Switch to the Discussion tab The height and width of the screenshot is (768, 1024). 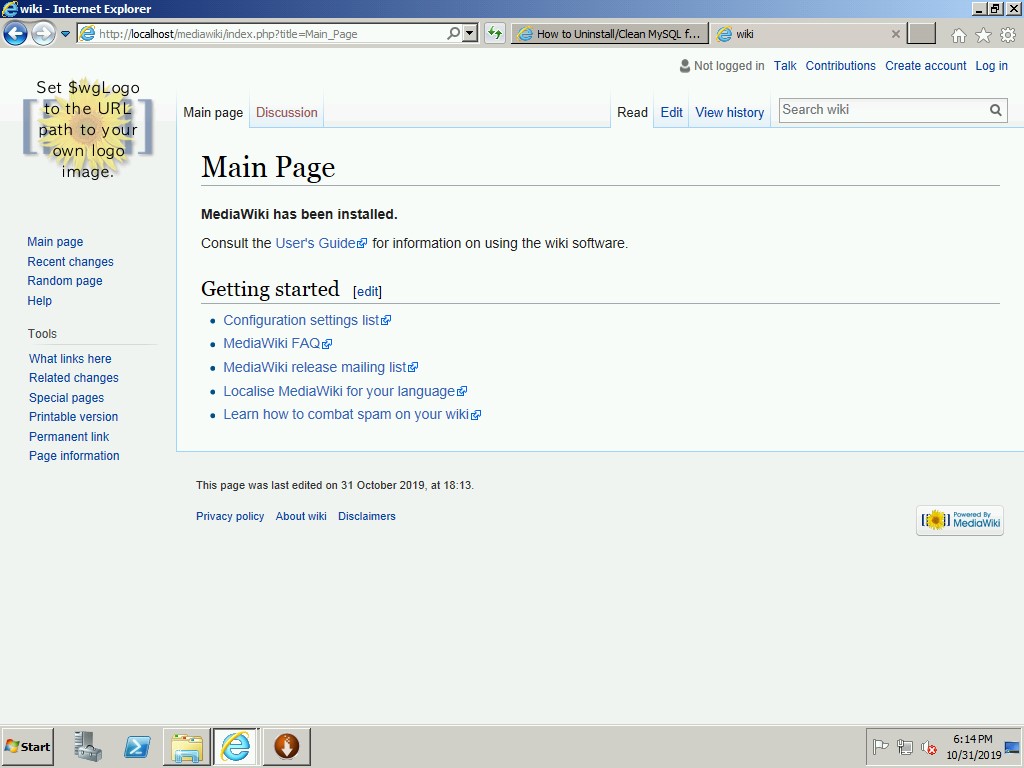287,112
